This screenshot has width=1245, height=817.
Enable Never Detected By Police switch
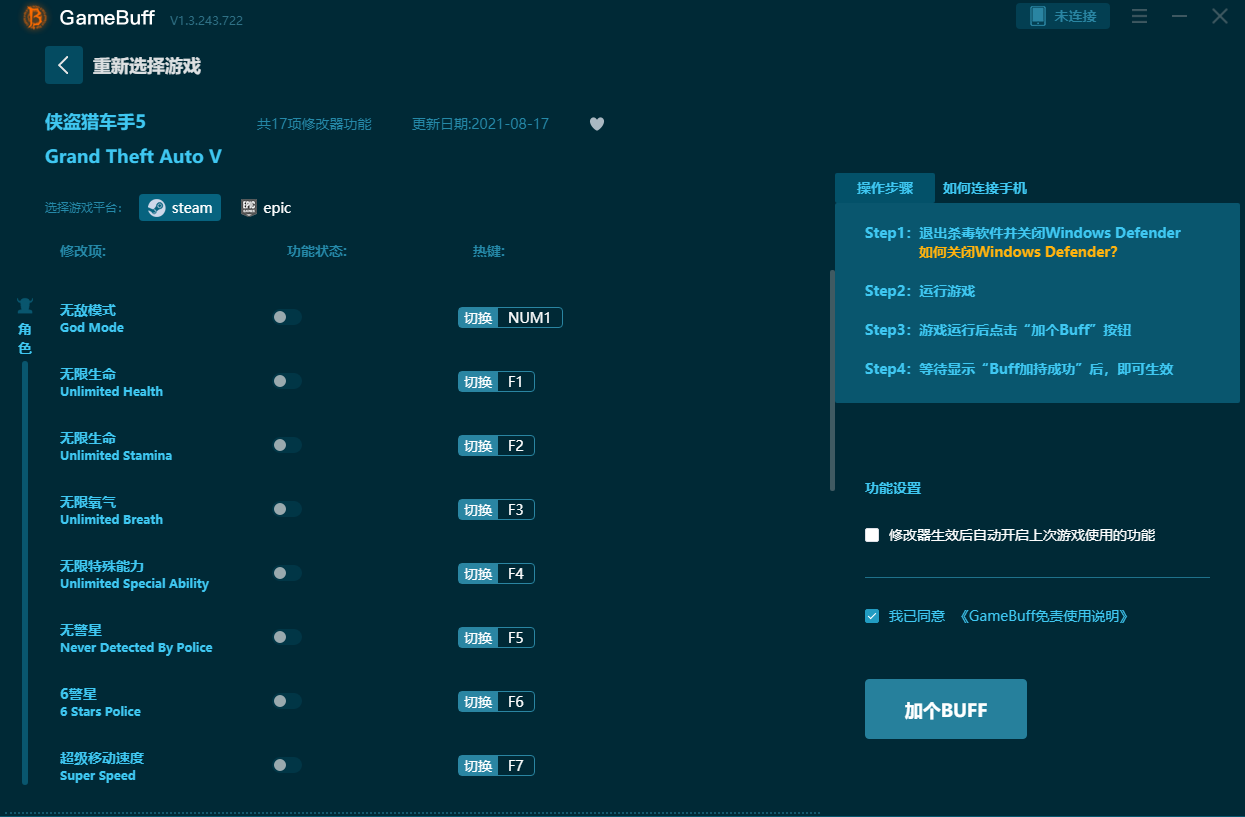click(287, 637)
